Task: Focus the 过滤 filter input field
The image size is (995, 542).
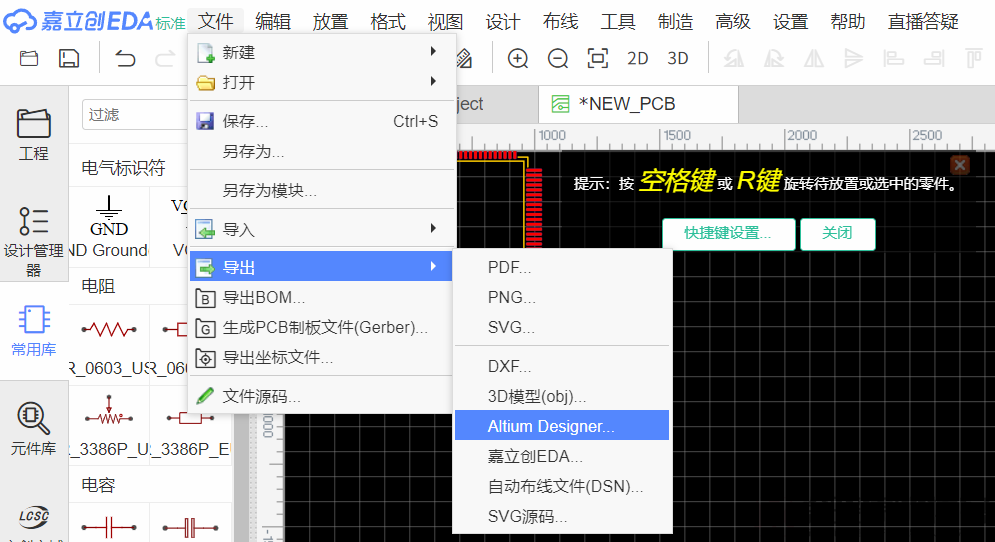Action: tap(135, 115)
